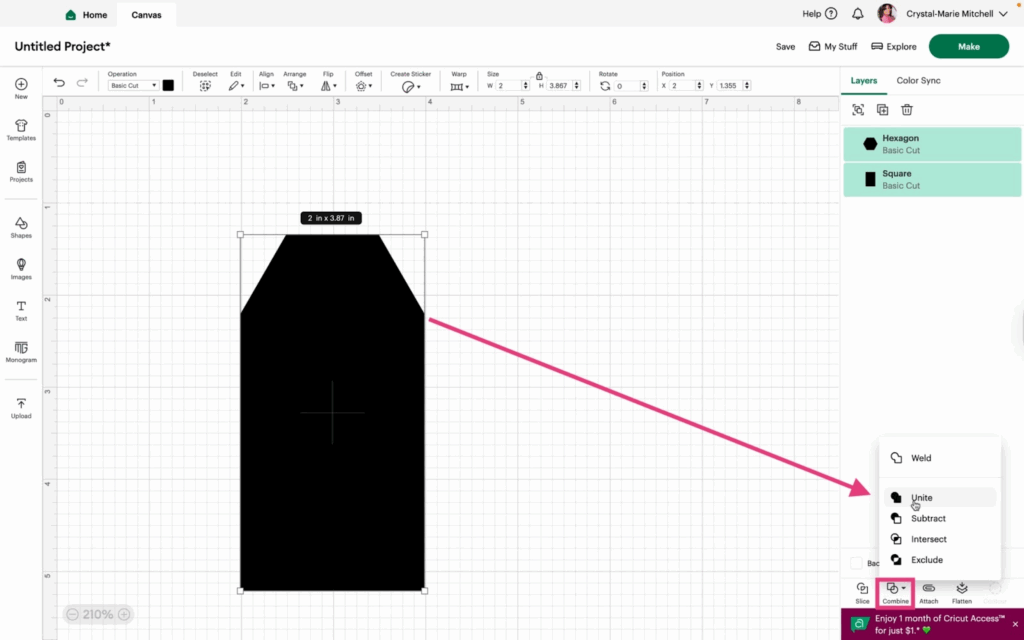
Task: Click the Slice tool
Action: coord(862,593)
